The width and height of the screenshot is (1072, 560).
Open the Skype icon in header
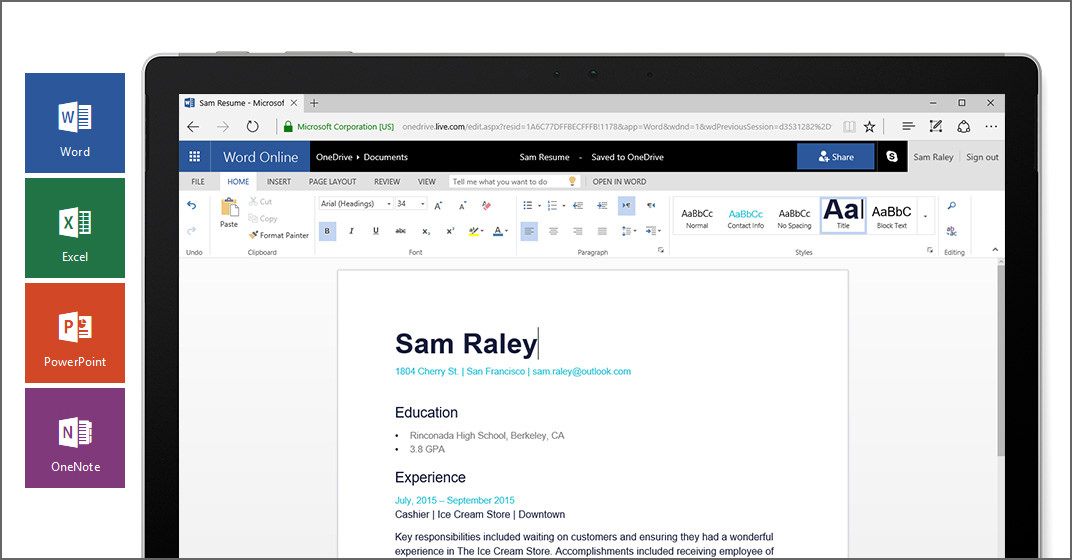pyautogui.click(x=892, y=157)
